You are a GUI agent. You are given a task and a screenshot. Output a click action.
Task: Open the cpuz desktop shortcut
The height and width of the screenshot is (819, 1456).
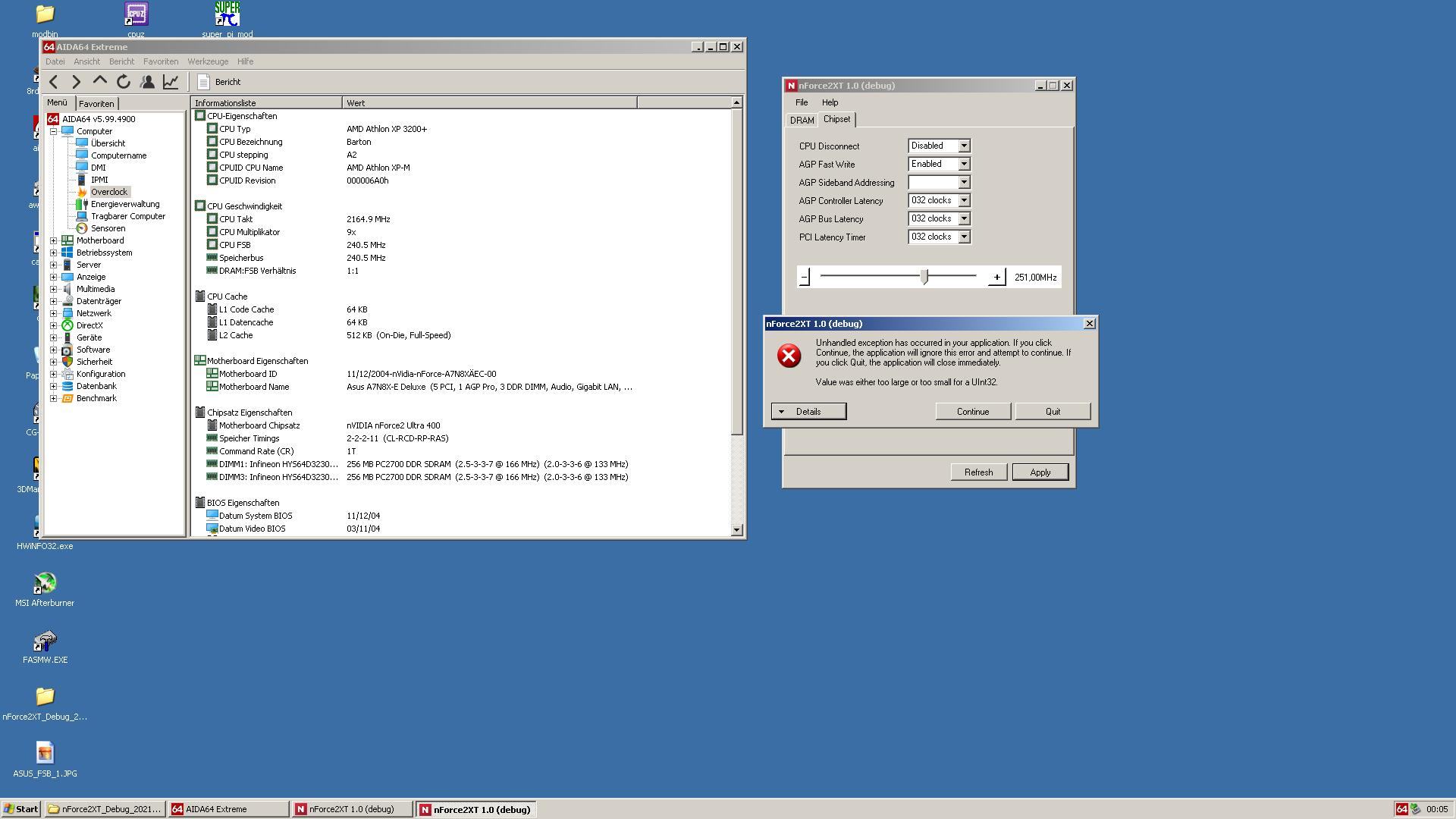tap(136, 19)
